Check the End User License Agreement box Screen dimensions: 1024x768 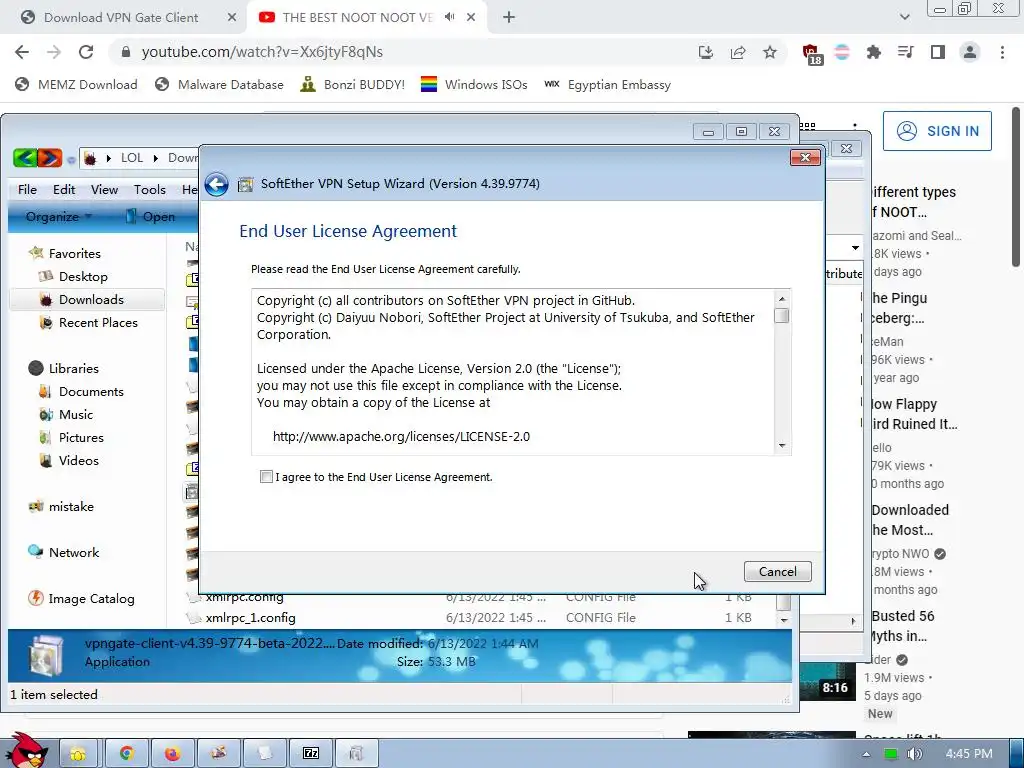point(266,477)
